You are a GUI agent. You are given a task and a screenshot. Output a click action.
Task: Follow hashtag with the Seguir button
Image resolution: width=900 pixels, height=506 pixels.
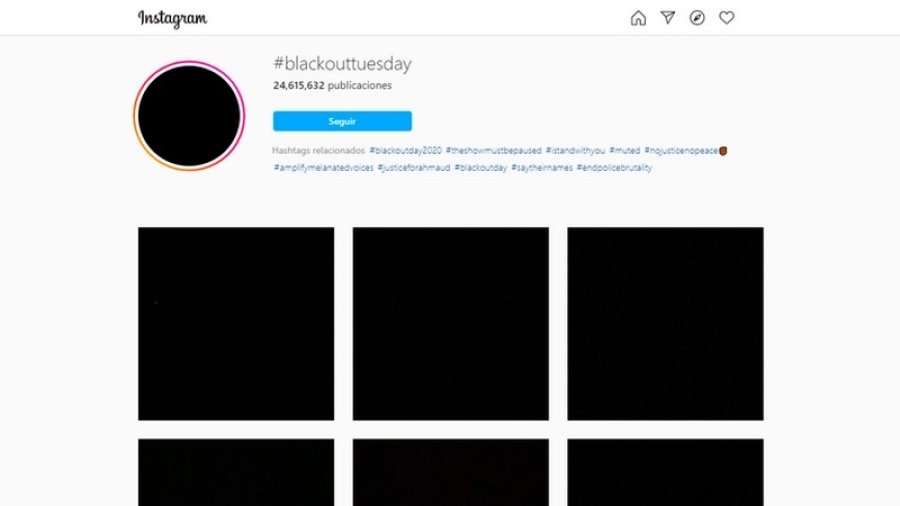[x=342, y=121]
